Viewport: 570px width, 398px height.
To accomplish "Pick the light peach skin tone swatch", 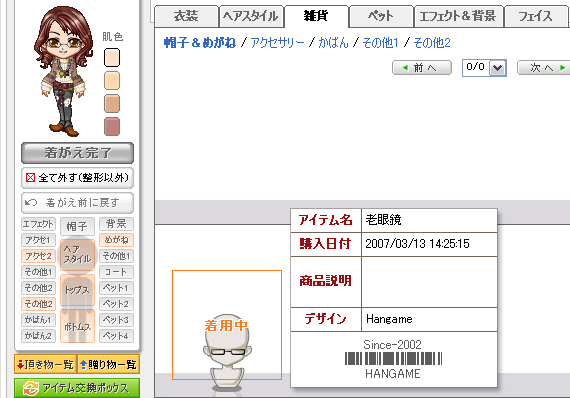I will pyautogui.click(x=112, y=80).
